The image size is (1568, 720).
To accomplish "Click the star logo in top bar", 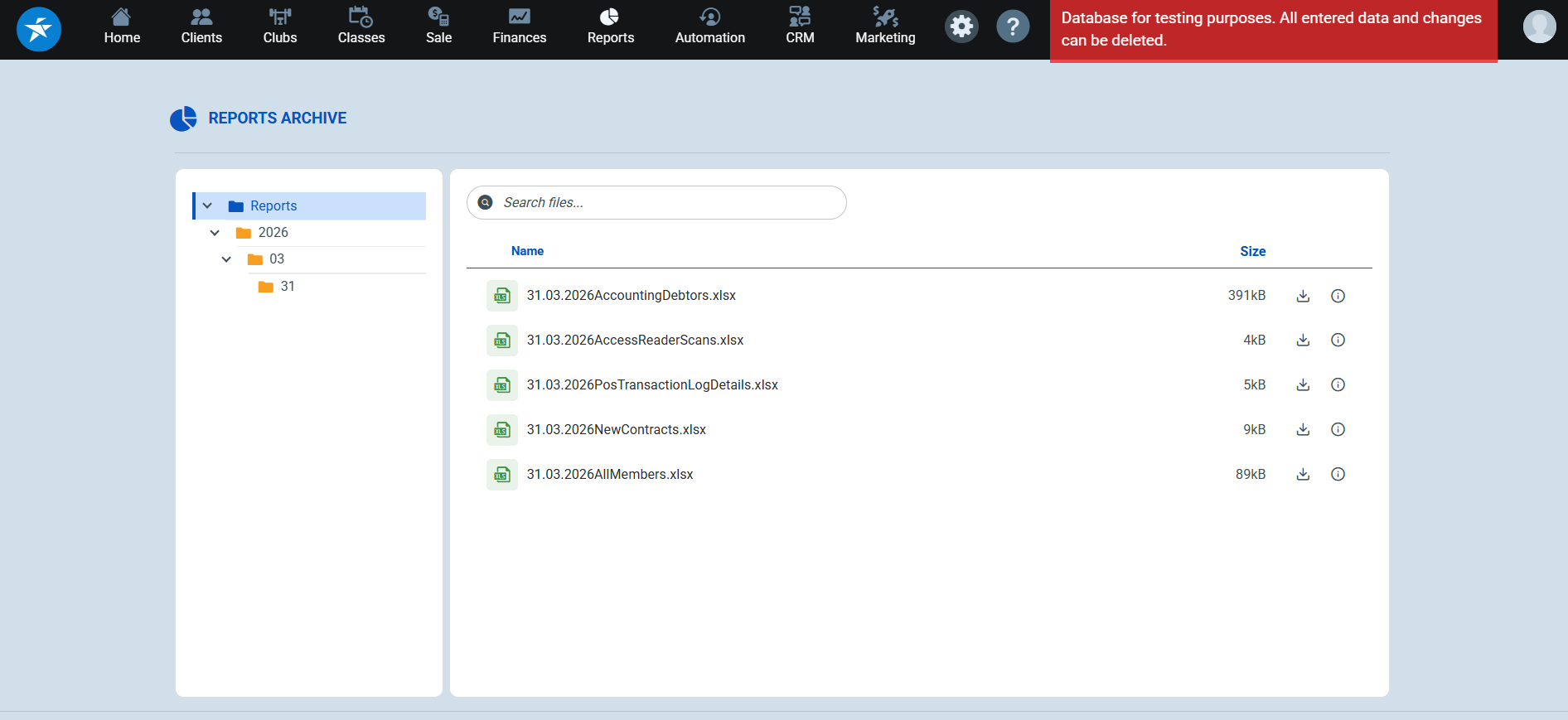I will (39, 29).
